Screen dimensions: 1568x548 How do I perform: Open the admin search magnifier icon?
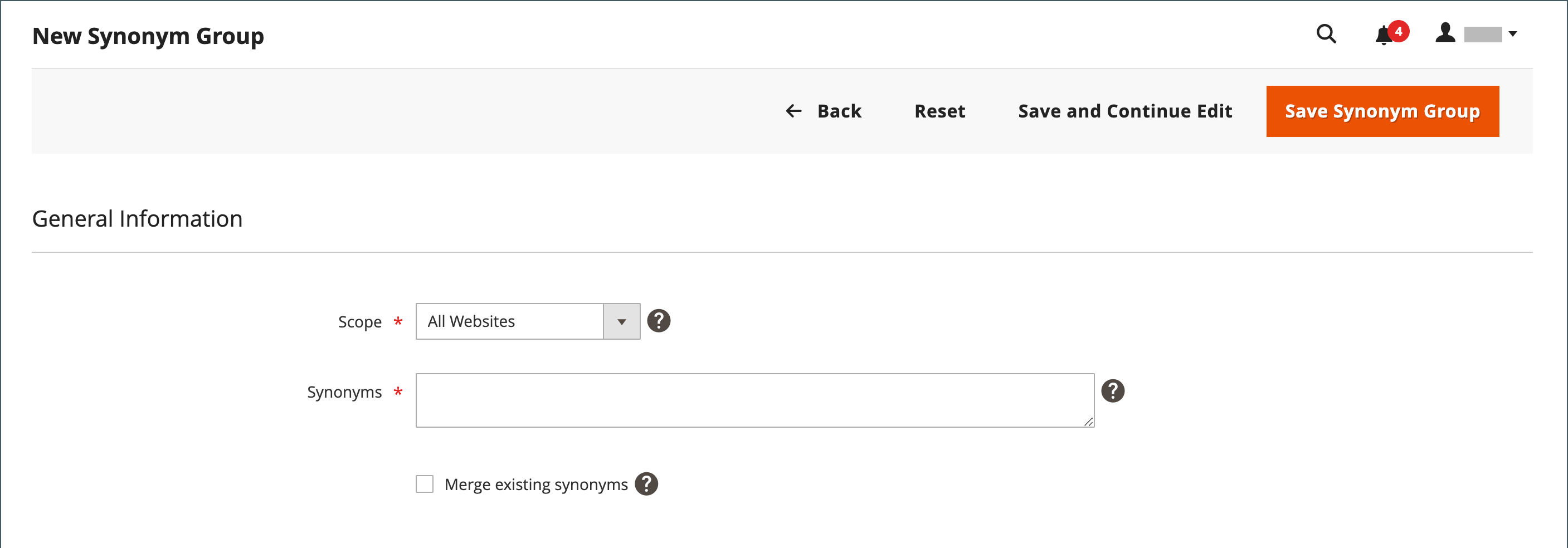pos(1326,34)
